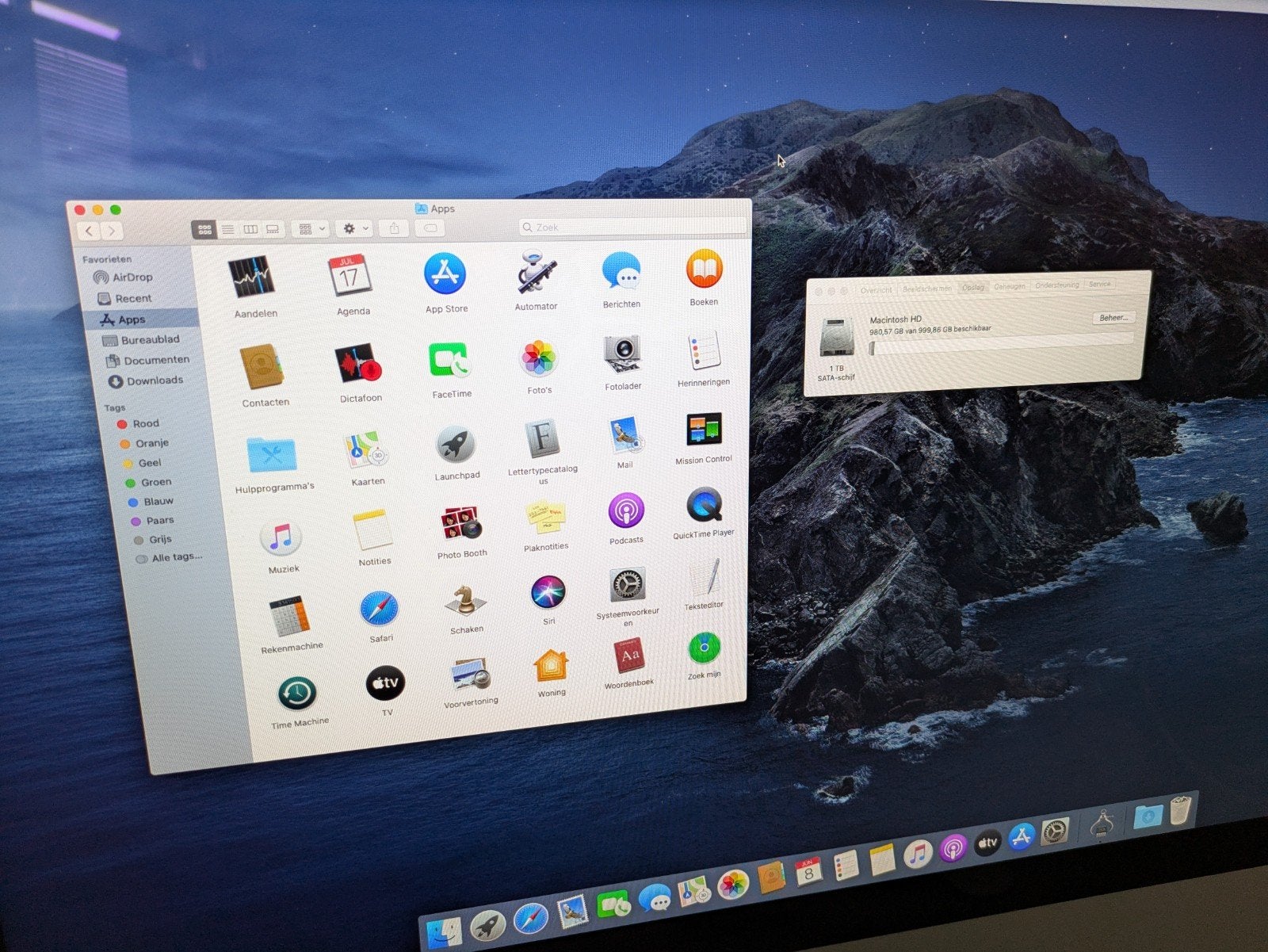Open the QuickTime Player app icon
1268x952 pixels.
point(704,505)
